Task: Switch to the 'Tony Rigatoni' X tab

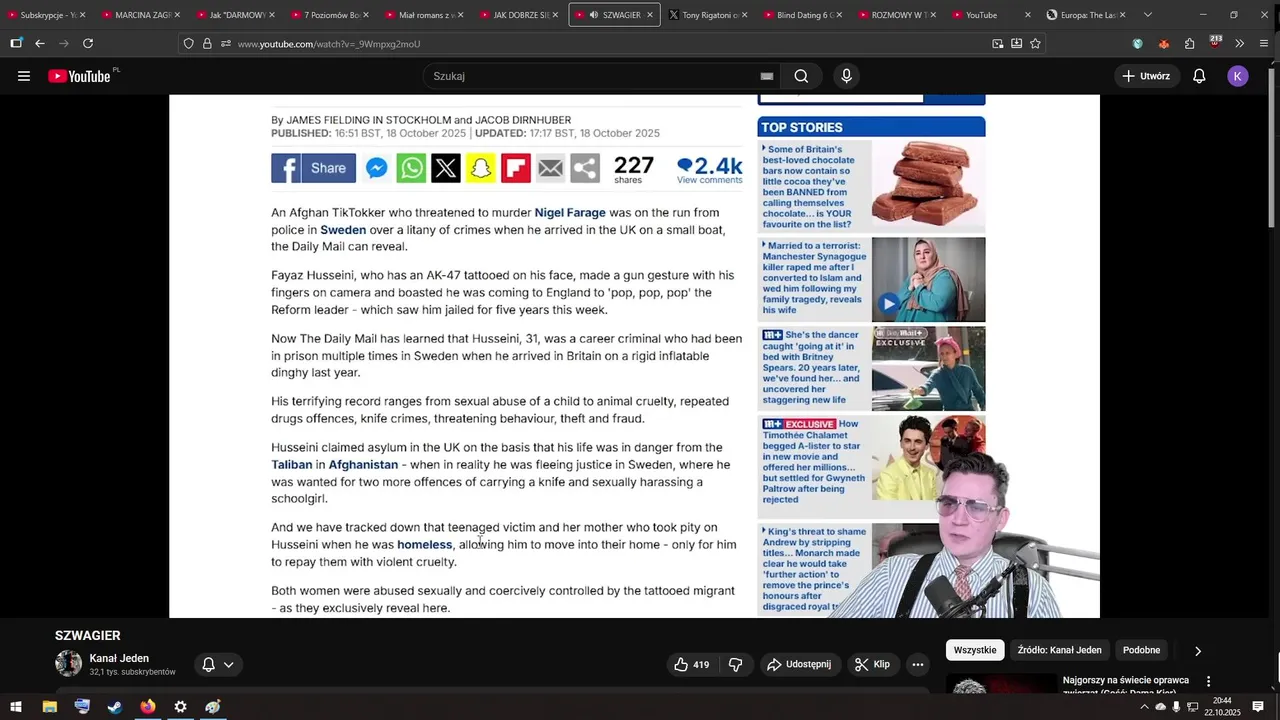Action: [x=706, y=15]
